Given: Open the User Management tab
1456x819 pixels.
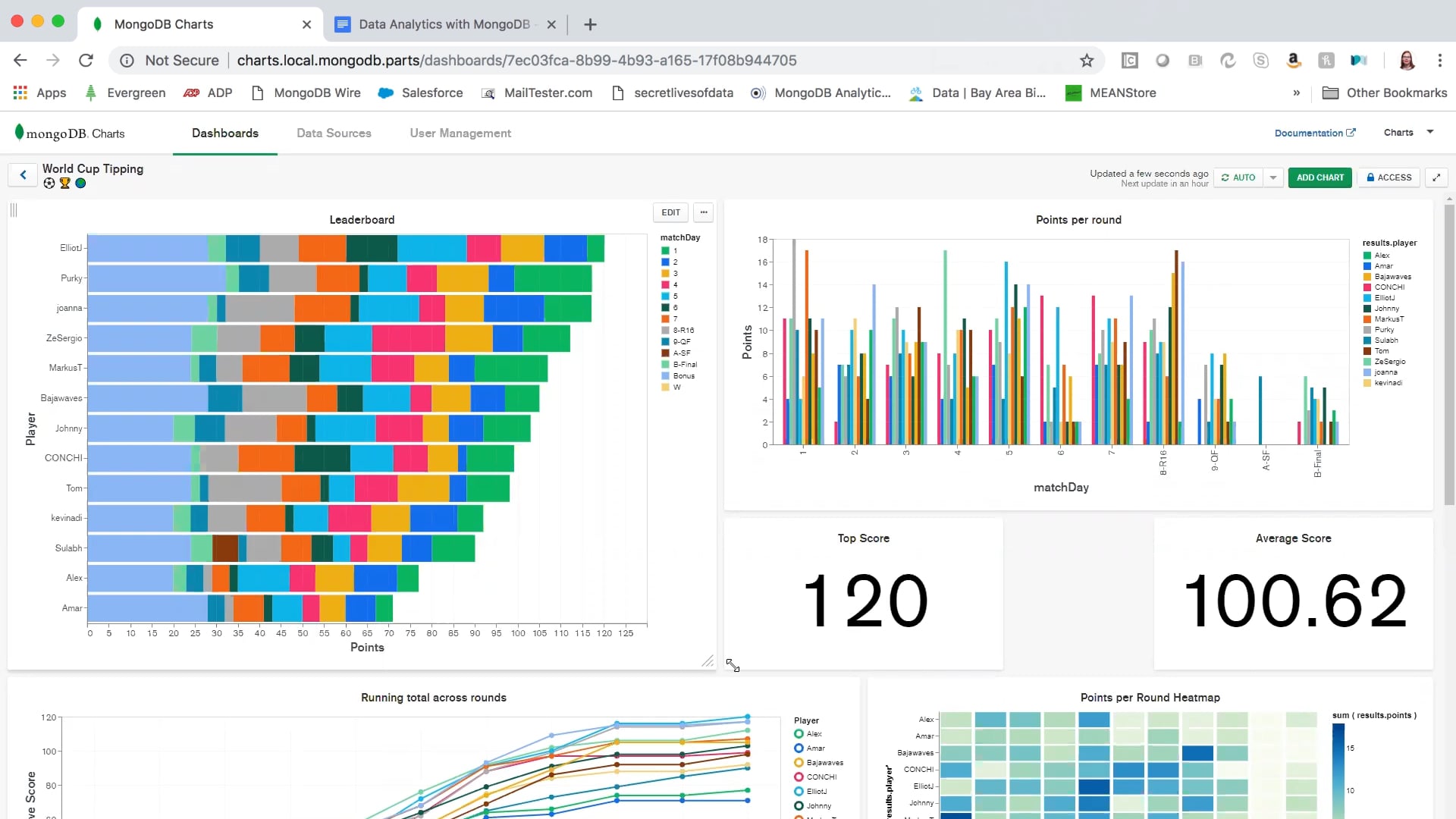Looking at the screenshot, I should (x=460, y=133).
